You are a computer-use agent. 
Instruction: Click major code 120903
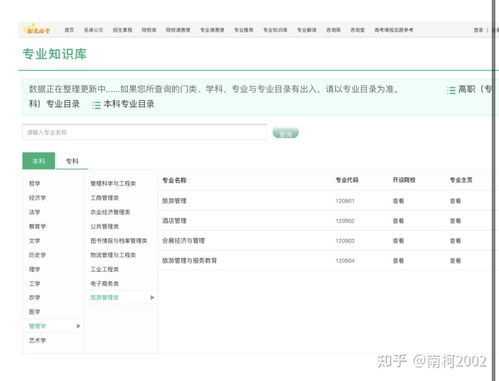click(x=345, y=241)
